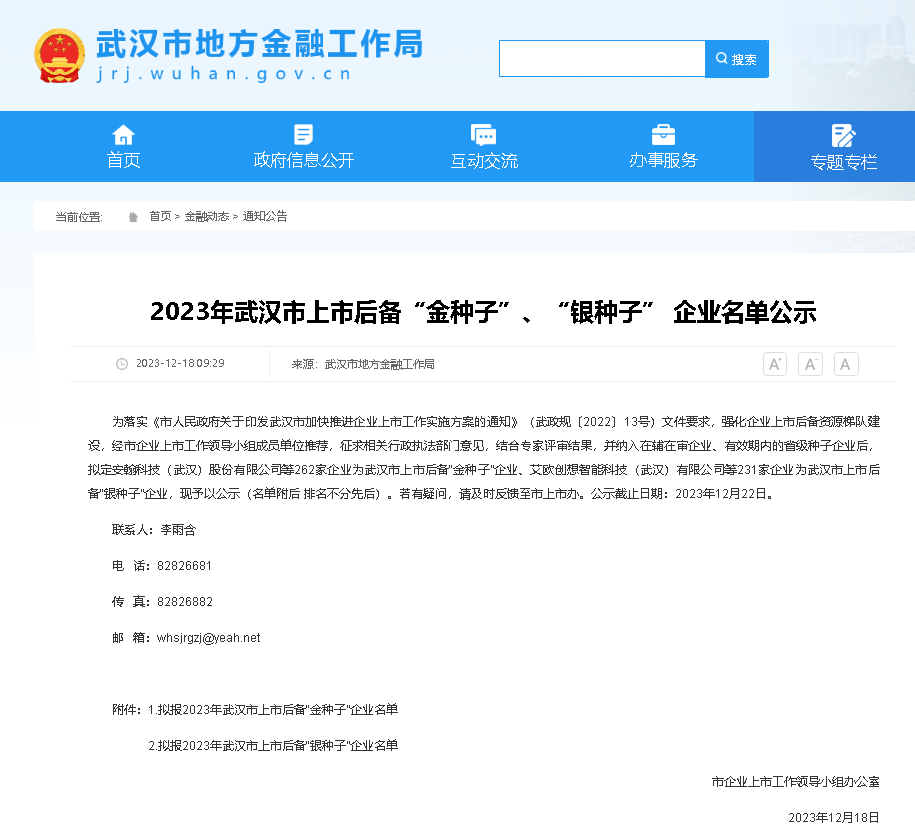Click the edit icon above 专题专栏

tap(843, 136)
